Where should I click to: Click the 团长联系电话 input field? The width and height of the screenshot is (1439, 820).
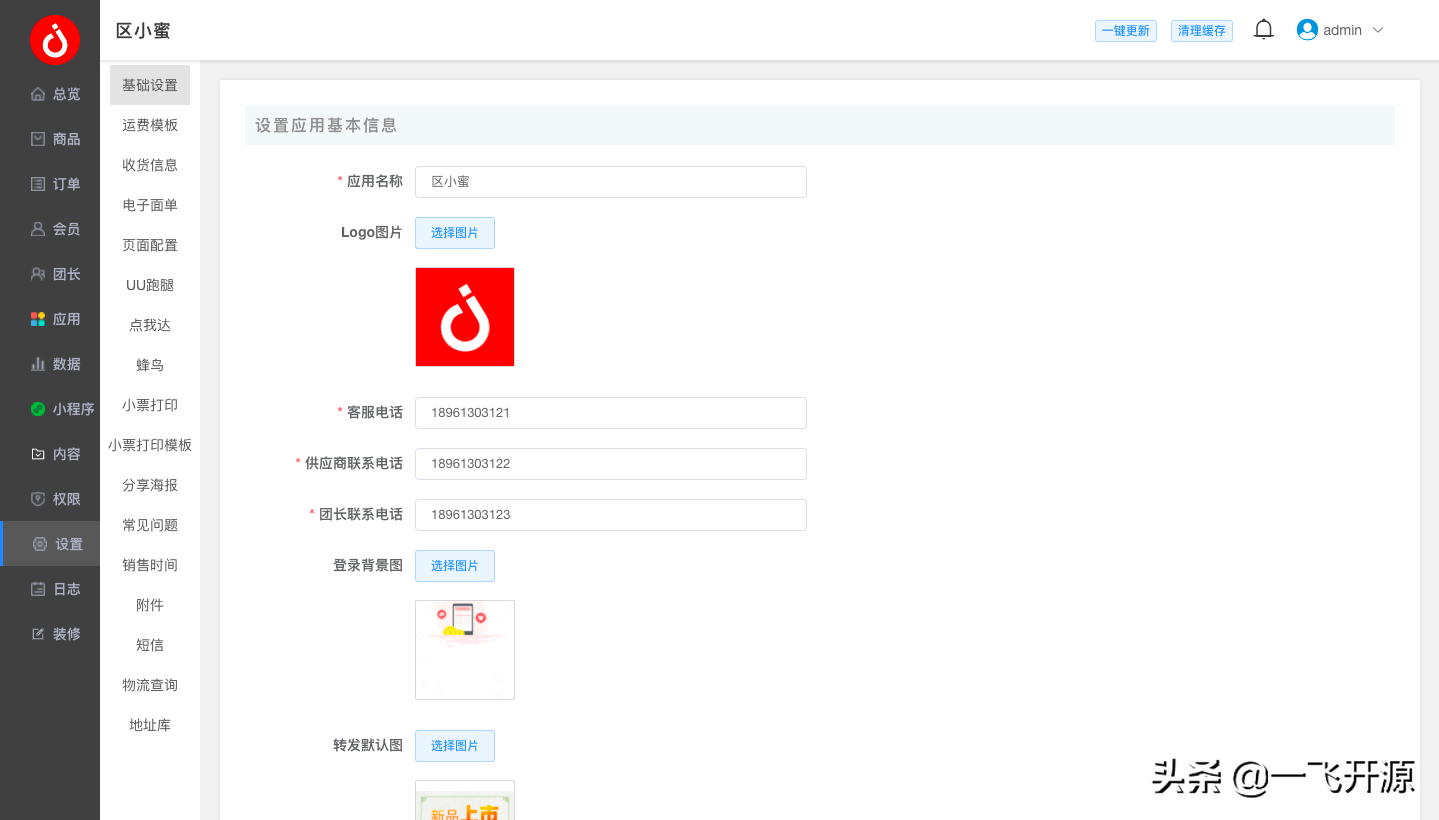click(611, 515)
